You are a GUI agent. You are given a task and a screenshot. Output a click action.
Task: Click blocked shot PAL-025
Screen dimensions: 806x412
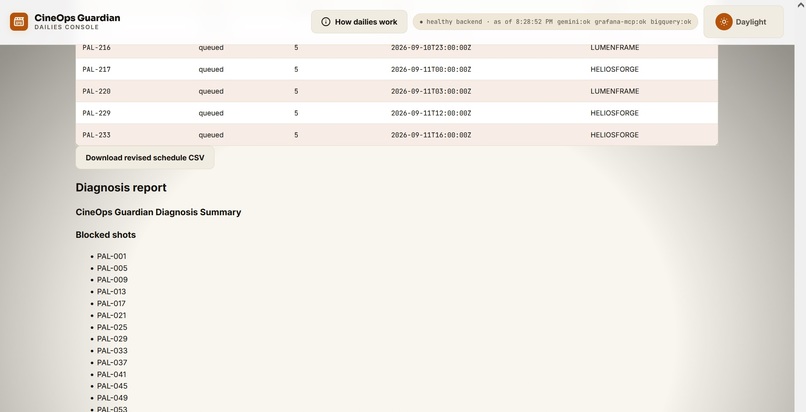click(x=112, y=327)
